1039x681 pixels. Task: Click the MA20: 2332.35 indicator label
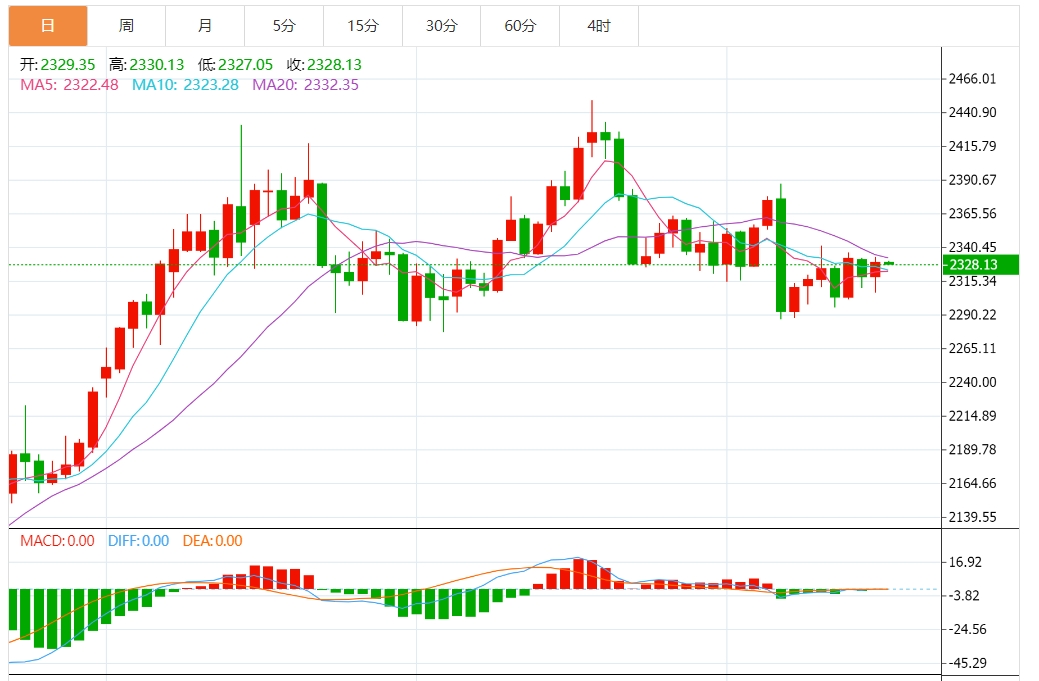tap(305, 85)
